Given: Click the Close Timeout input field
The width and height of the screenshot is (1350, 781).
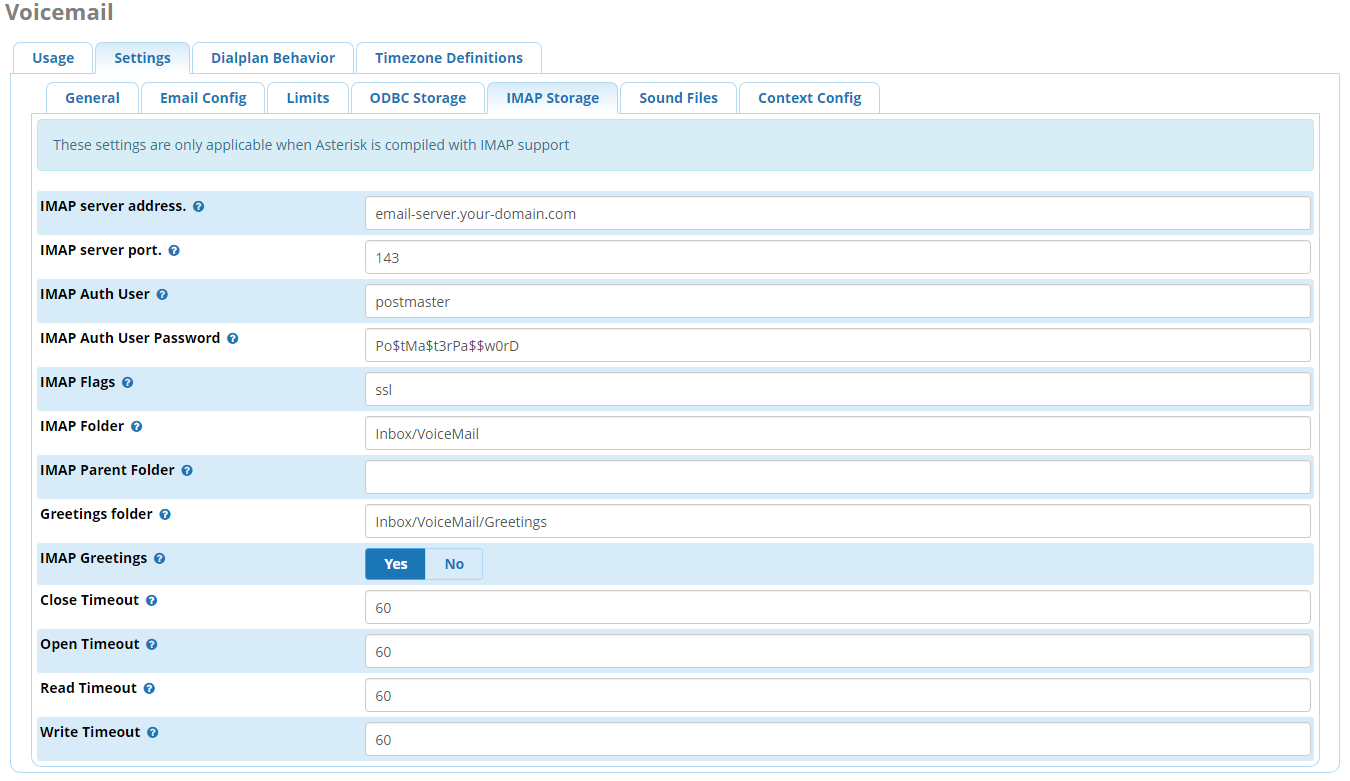Looking at the screenshot, I should tap(837, 607).
